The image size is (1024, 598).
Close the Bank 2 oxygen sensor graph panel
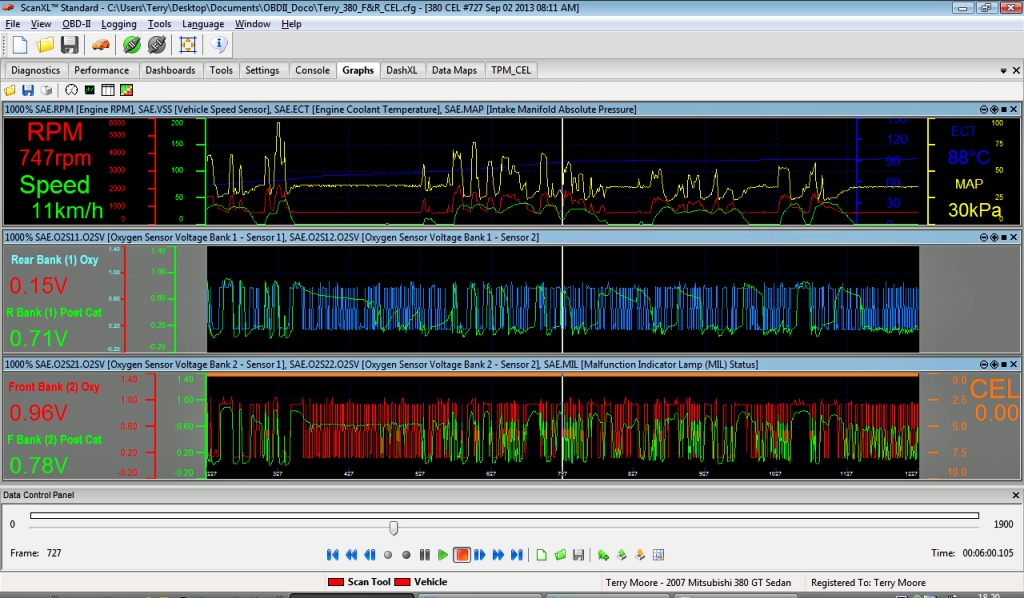[x=1014, y=365]
